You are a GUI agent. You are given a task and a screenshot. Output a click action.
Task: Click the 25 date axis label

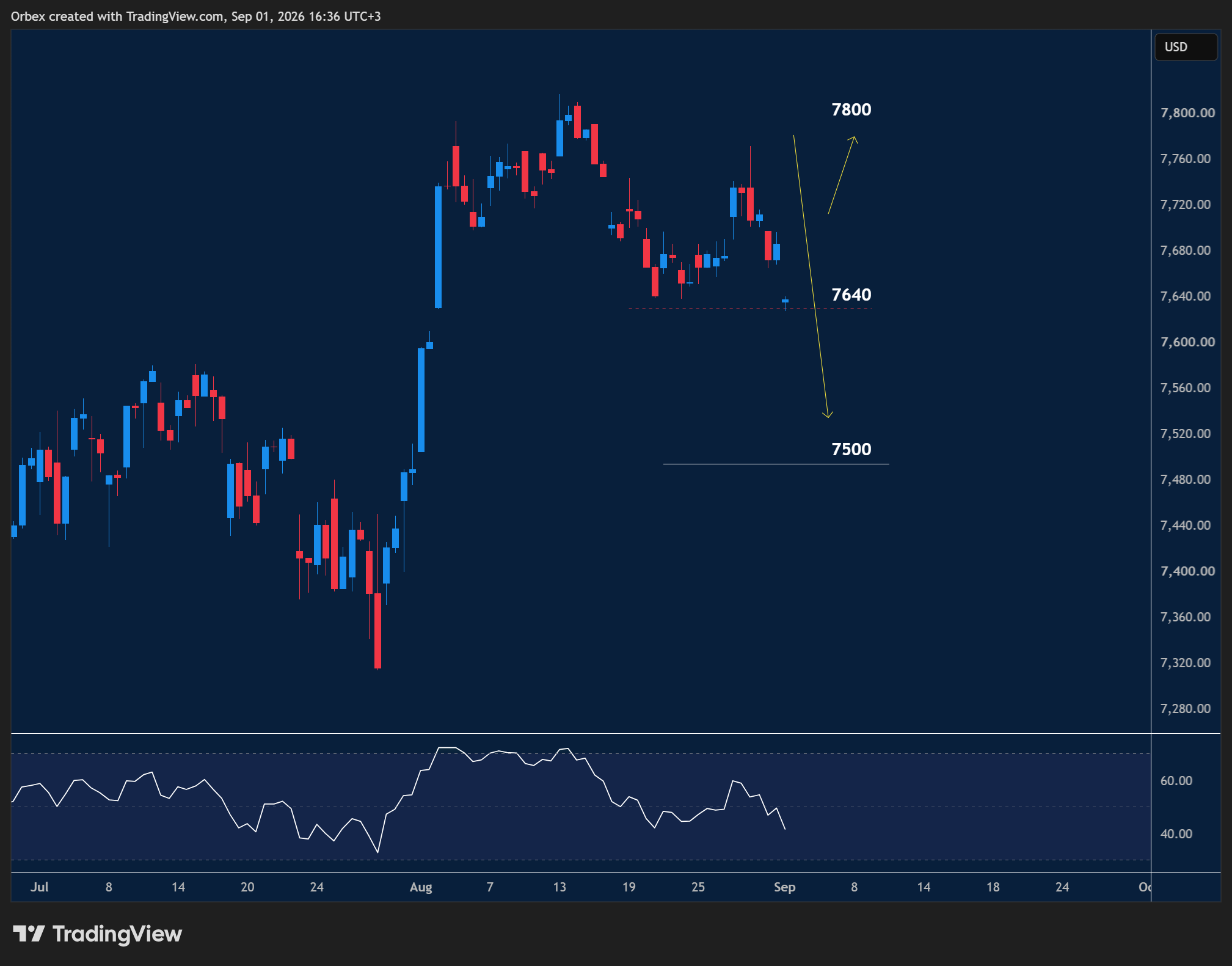[x=698, y=887]
